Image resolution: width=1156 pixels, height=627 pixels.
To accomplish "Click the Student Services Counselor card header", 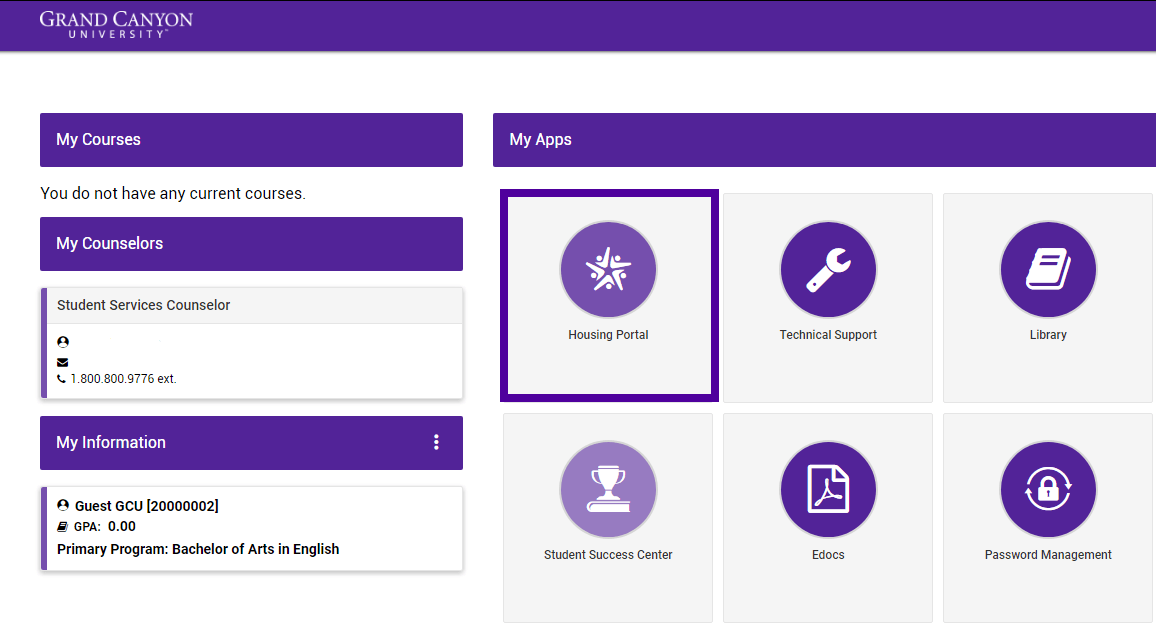I will (253, 305).
